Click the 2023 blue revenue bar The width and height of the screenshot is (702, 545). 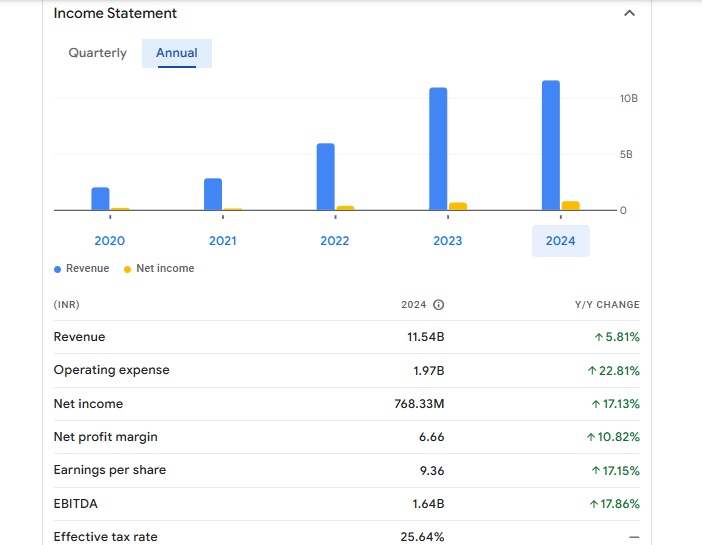click(x=438, y=149)
